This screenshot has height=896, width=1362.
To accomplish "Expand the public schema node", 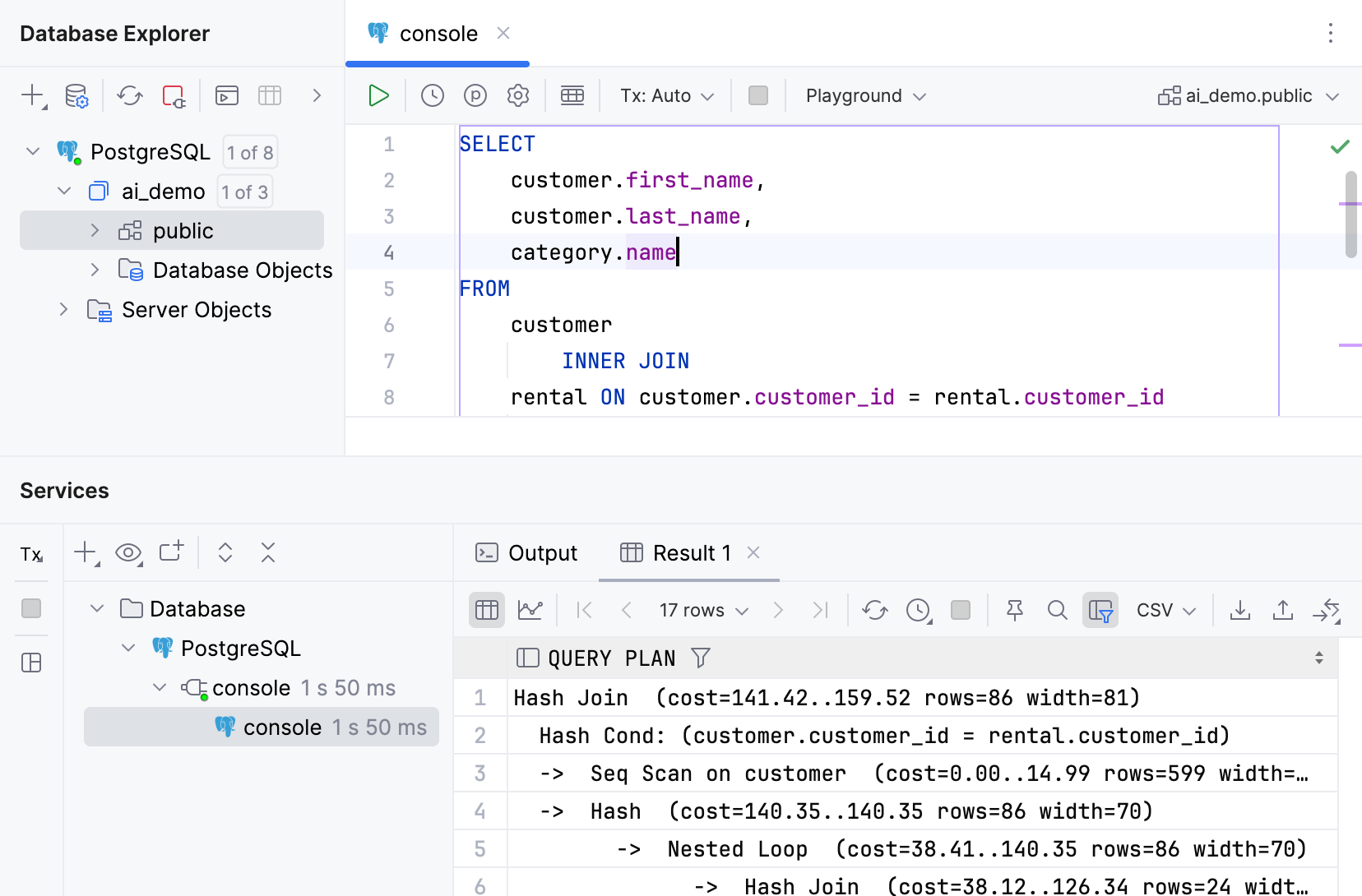I will tap(95, 231).
